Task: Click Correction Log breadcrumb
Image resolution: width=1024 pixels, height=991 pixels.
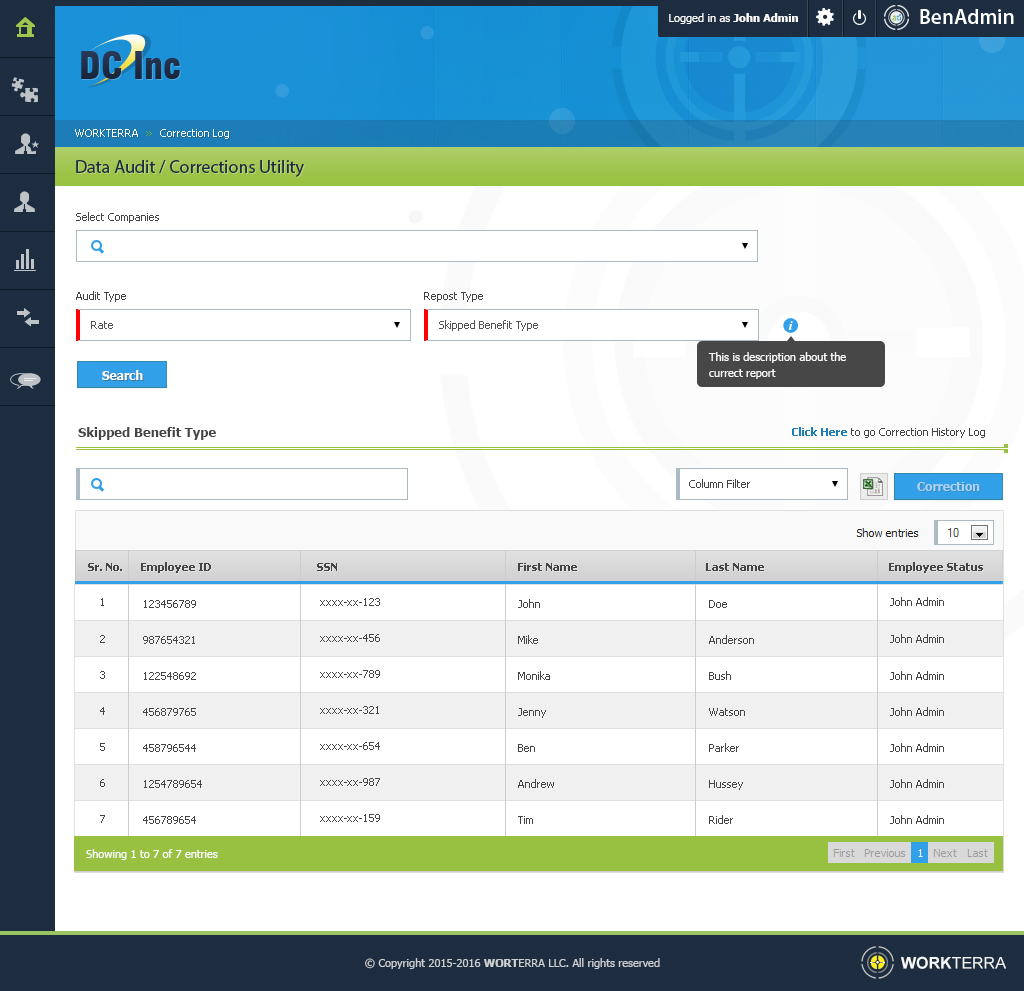Action: click(194, 133)
